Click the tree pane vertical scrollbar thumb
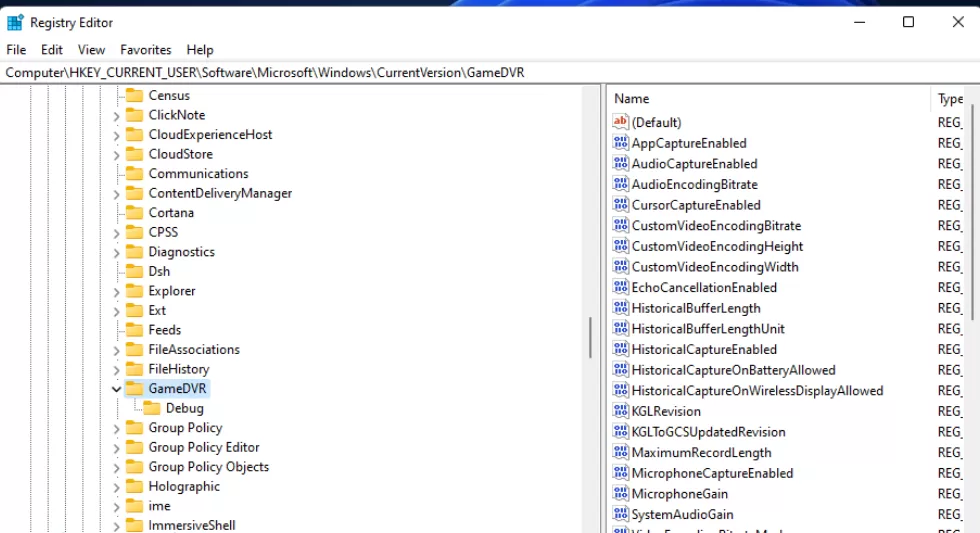The image size is (980, 533). (x=590, y=337)
